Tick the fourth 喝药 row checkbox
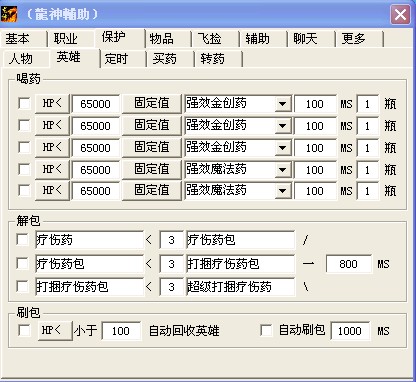Image resolution: width=416 pixels, height=382 pixels. click(24, 169)
